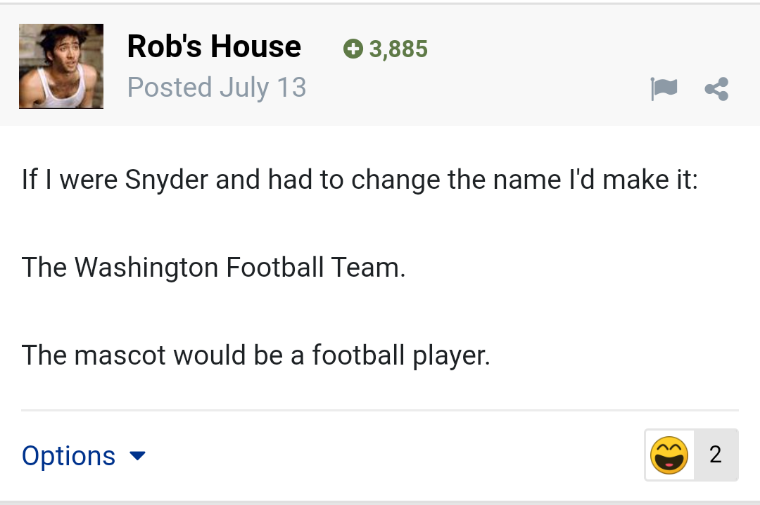The image size is (760, 505).
Task: Click "July 13" in the post header
Action: coord(263,88)
